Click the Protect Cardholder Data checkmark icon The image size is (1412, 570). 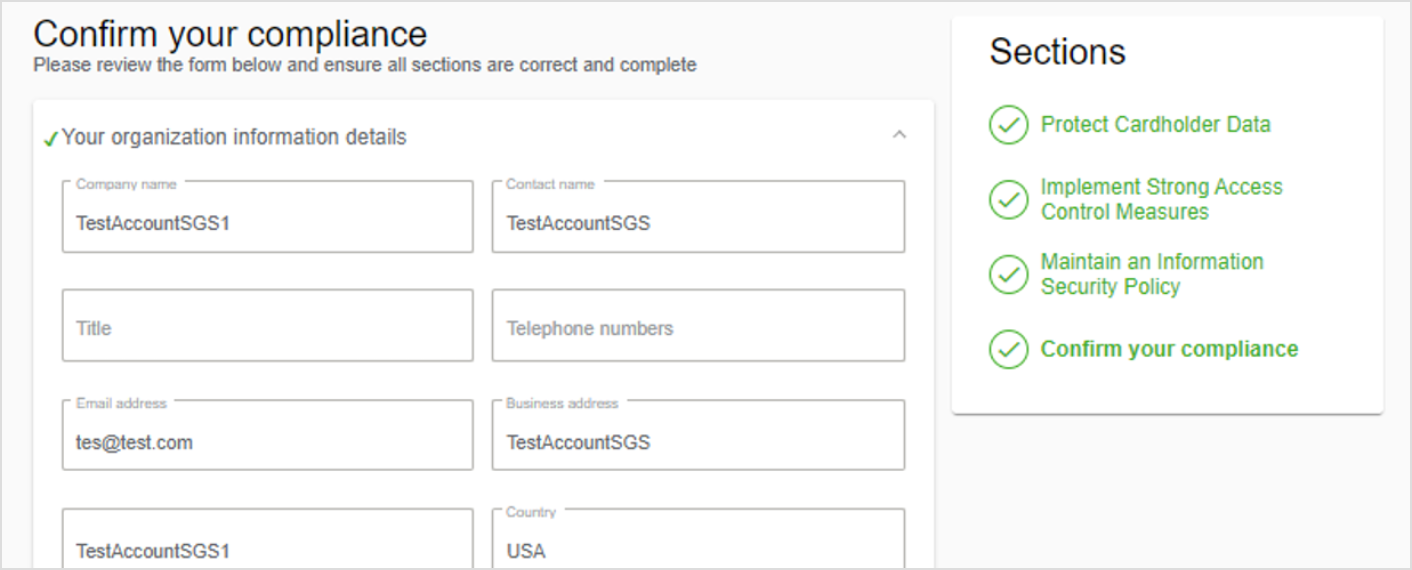(x=1008, y=125)
